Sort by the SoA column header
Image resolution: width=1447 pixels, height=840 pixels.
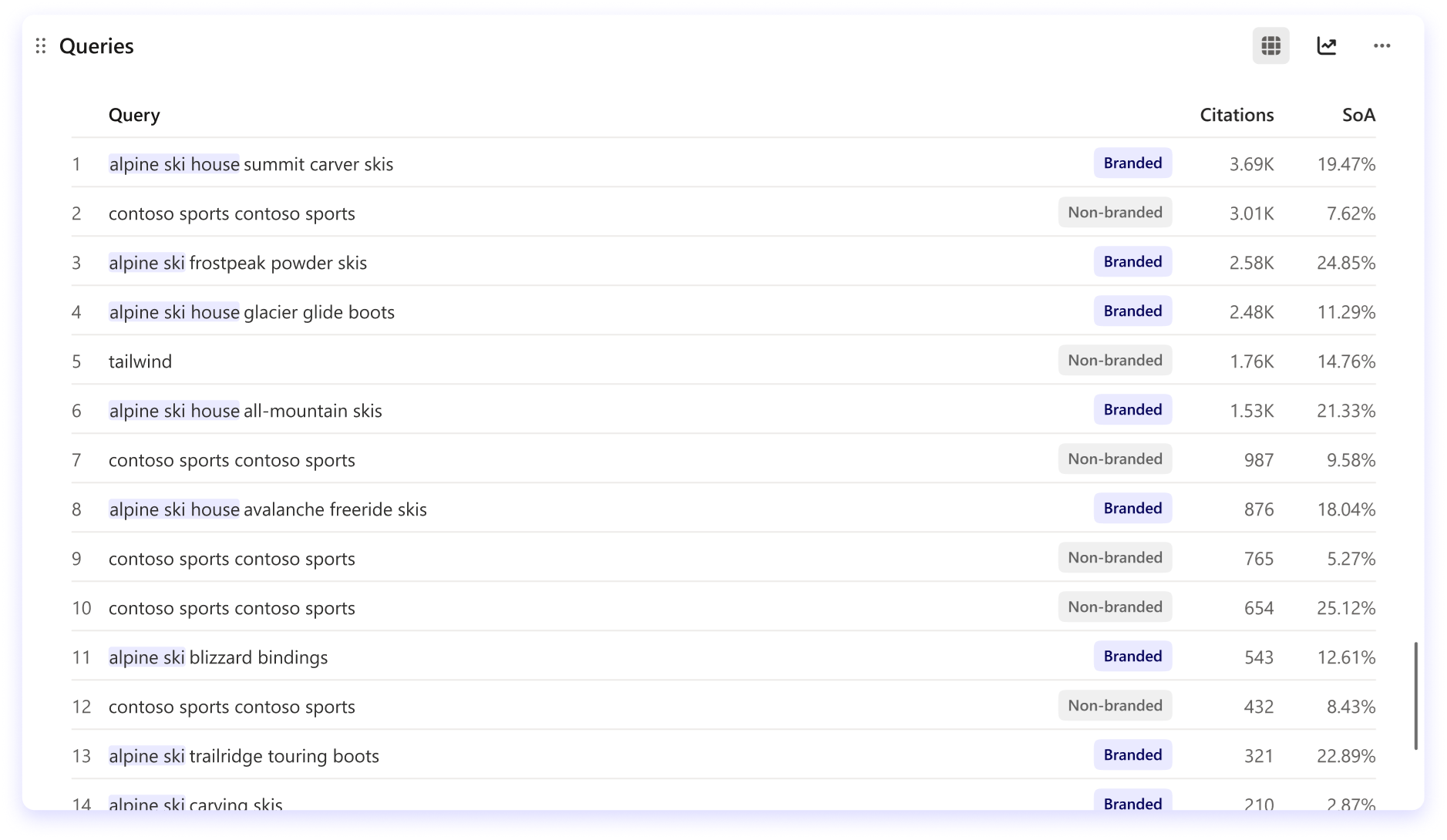(x=1358, y=115)
